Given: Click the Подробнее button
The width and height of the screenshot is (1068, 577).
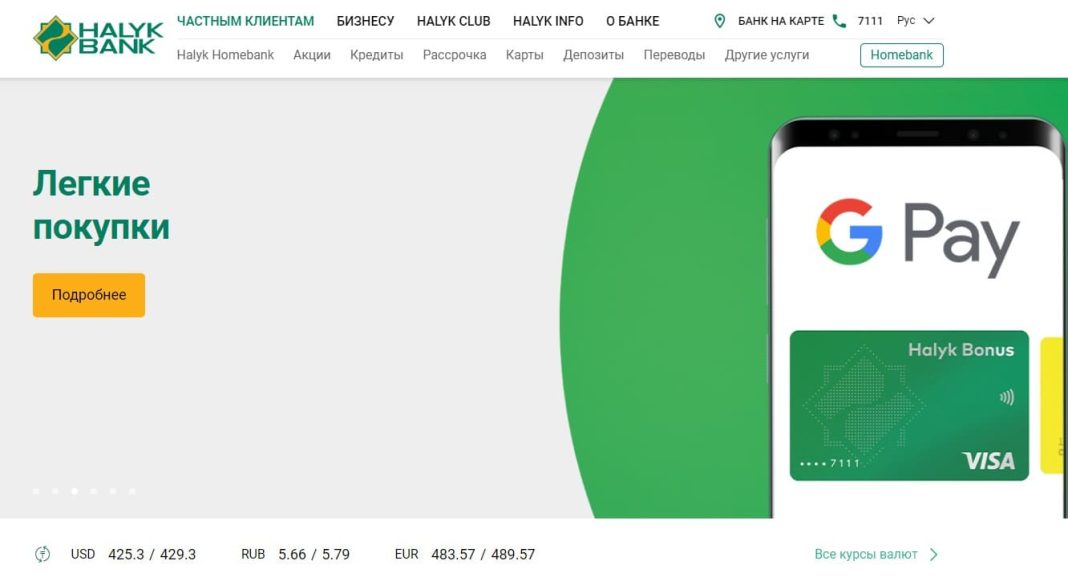Looking at the screenshot, I should [x=89, y=295].
